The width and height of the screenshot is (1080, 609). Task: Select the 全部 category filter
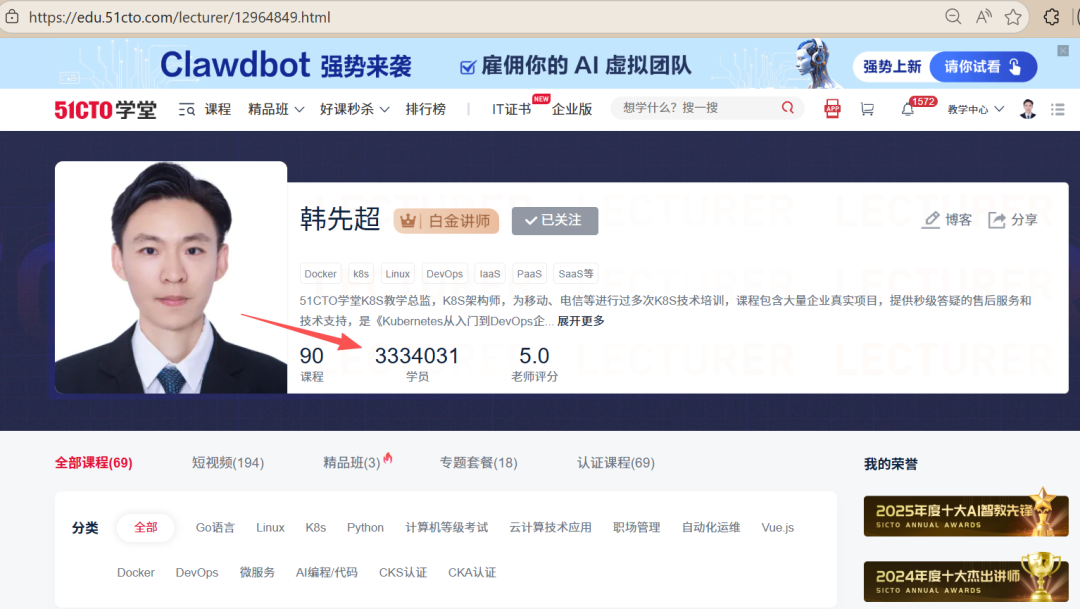tap(145, 528)
